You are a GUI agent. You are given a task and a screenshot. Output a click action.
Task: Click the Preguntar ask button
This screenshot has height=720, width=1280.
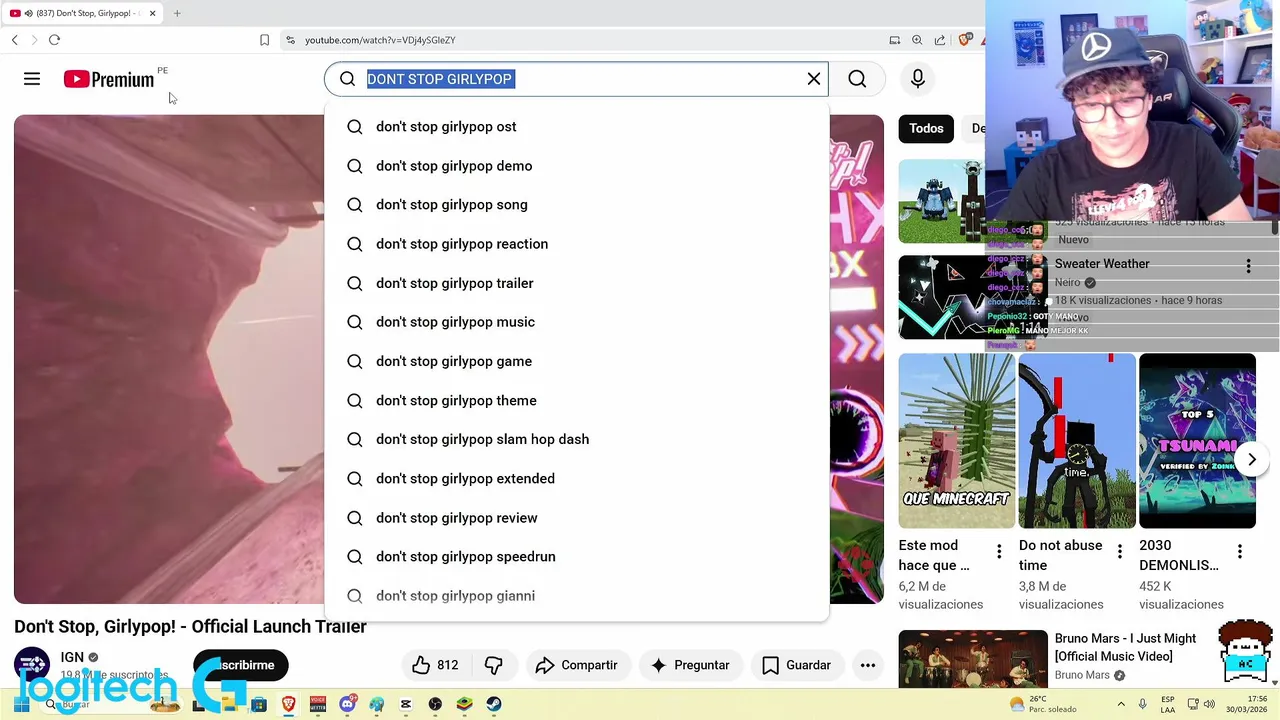click(x=690, y=665)
